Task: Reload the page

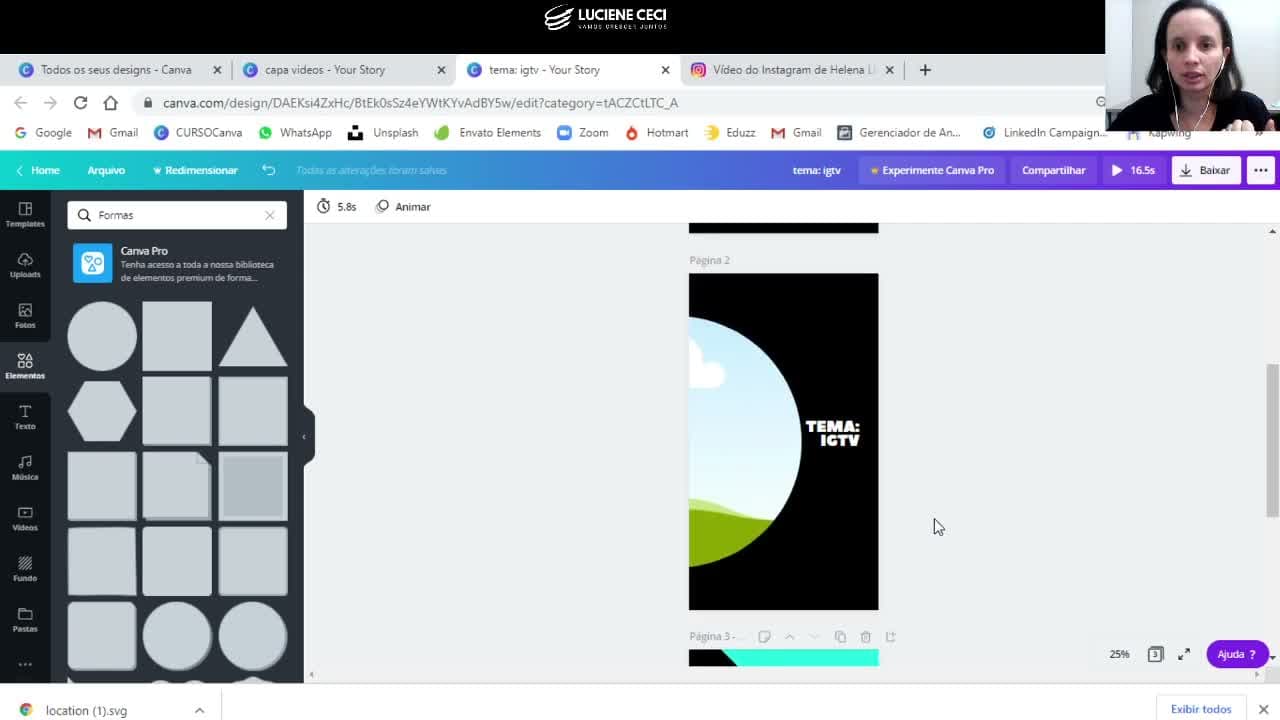Action: [80, 102]
